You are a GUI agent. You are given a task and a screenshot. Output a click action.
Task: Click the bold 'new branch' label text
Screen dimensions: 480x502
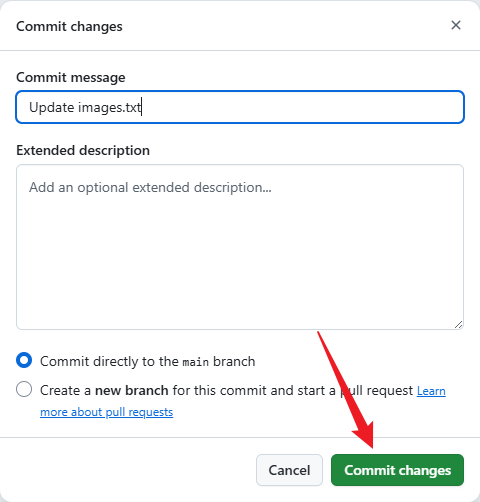coord(132,390)
